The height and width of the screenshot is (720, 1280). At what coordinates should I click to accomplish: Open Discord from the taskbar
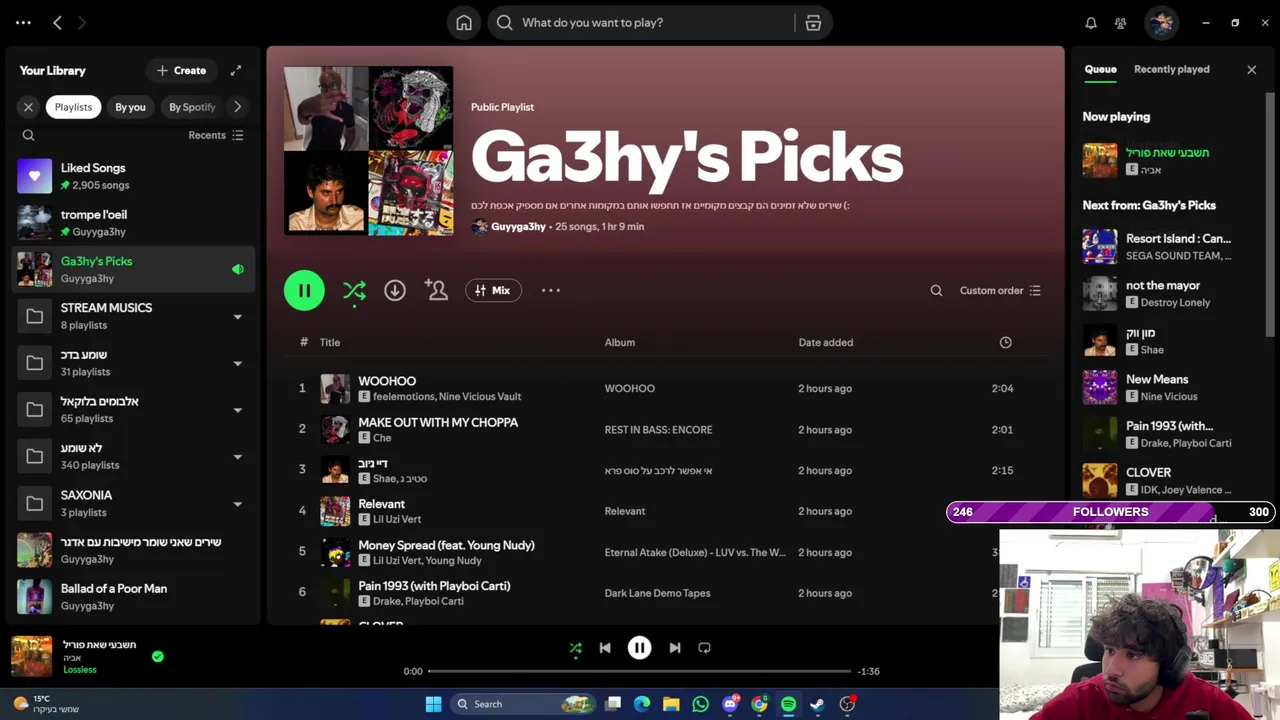point(730,704)
